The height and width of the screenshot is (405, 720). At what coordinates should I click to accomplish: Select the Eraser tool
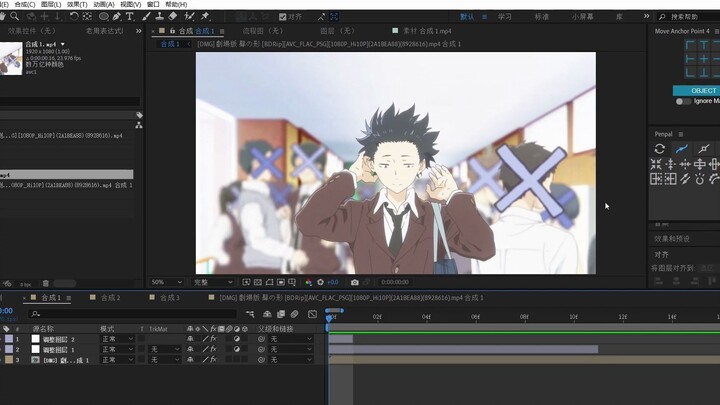point(173,17)
